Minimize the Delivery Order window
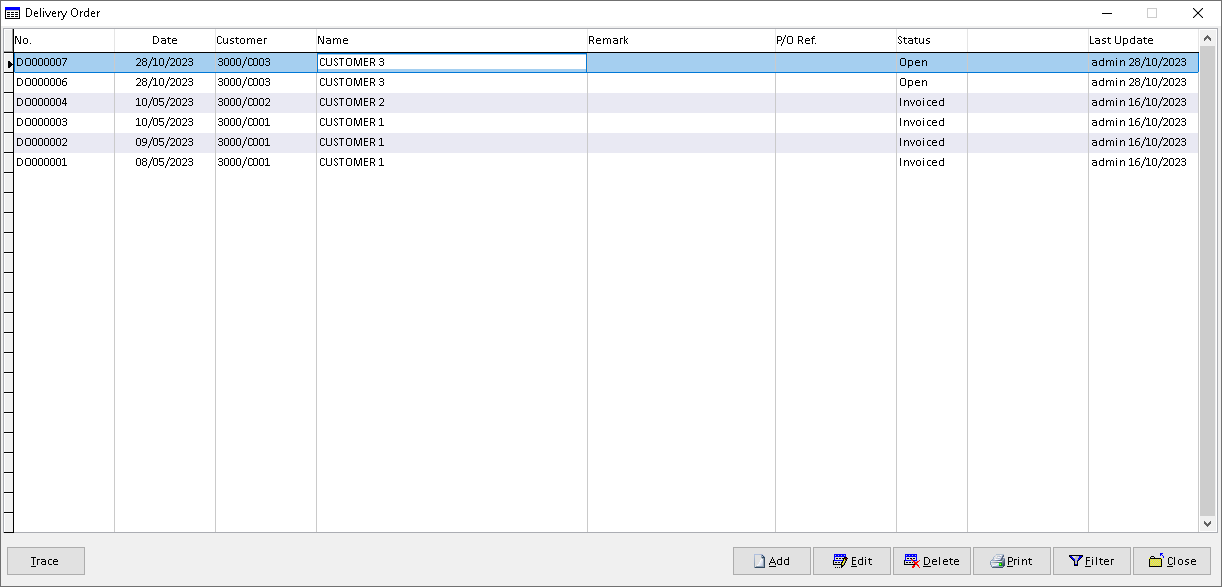This screenshot has width=1222, height=587. [1107, 13]
